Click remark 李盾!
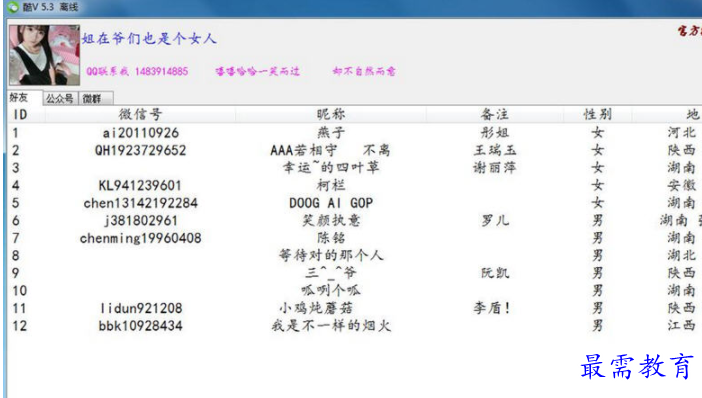This screenshot has height=398, width=702. point(492,308)
